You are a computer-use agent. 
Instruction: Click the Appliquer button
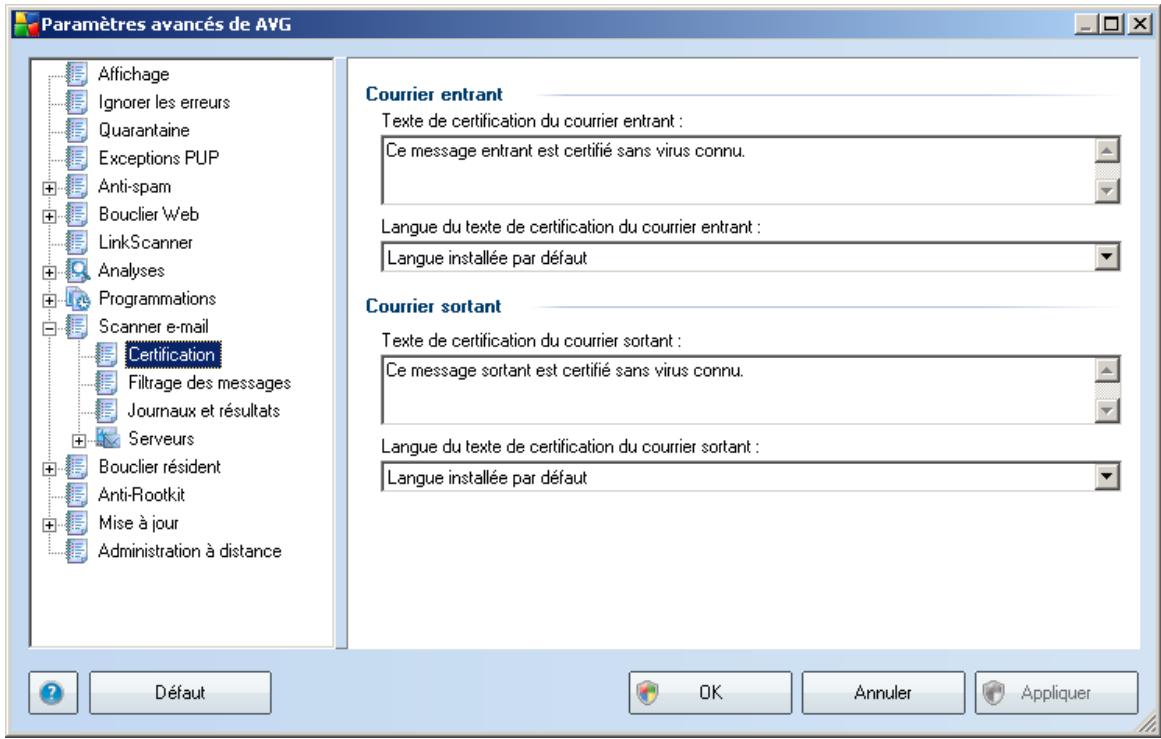[1057, 693]
